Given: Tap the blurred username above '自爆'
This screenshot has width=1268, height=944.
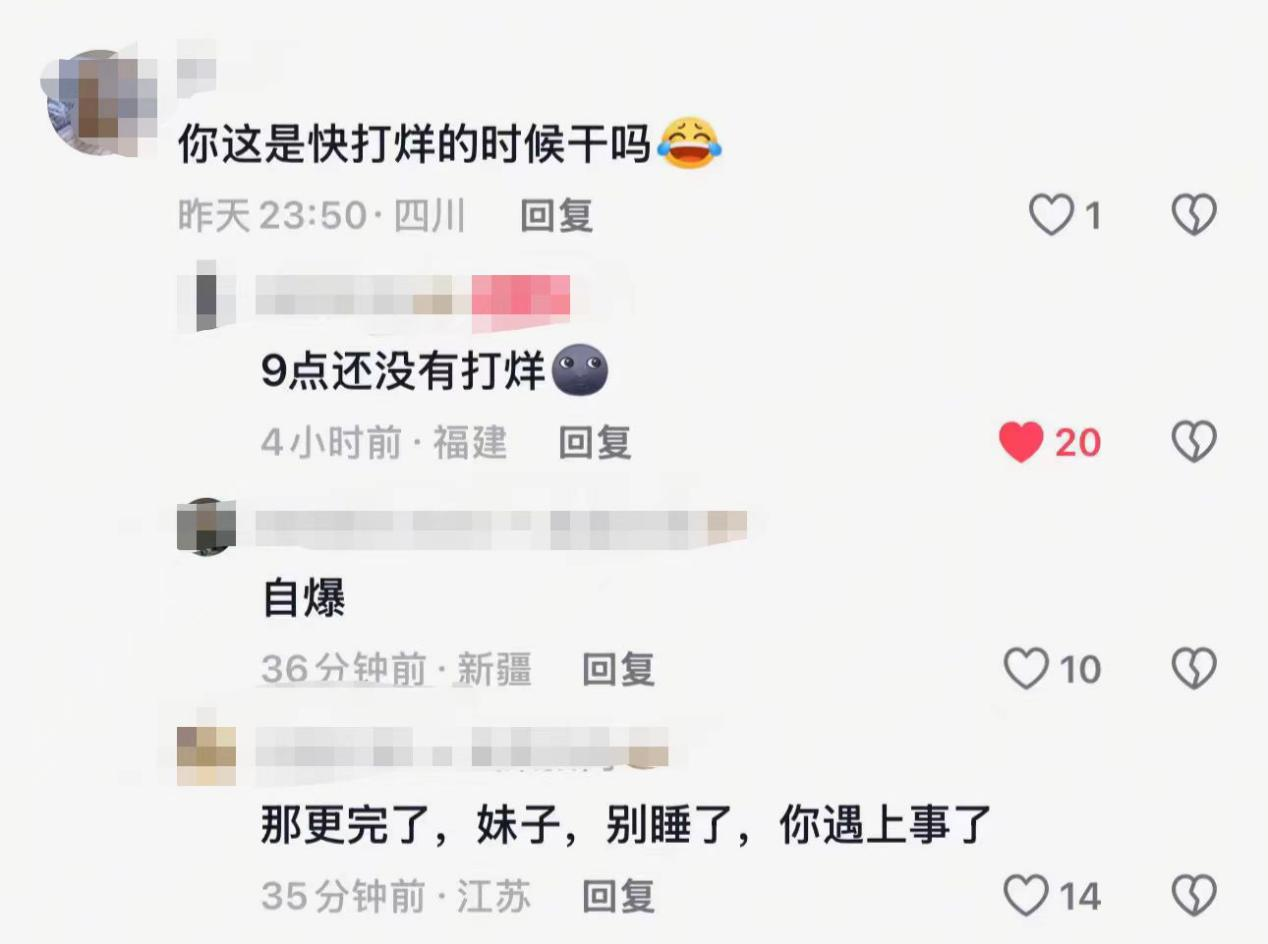Looking at the screenshot, I should point(501,527).
